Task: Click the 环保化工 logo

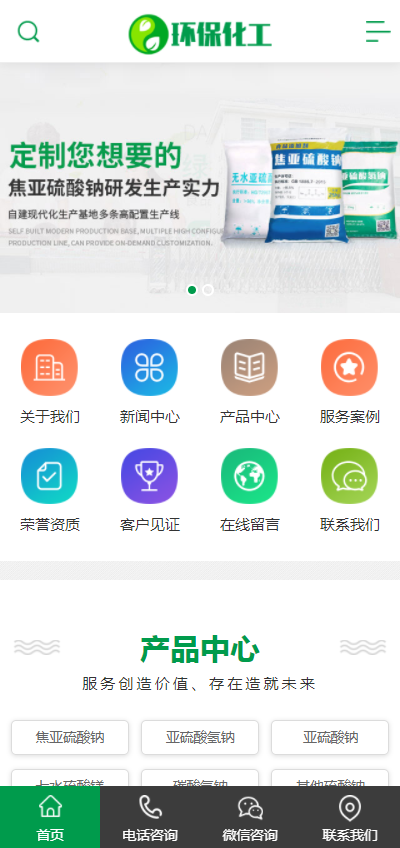Action: coord(200,34)
